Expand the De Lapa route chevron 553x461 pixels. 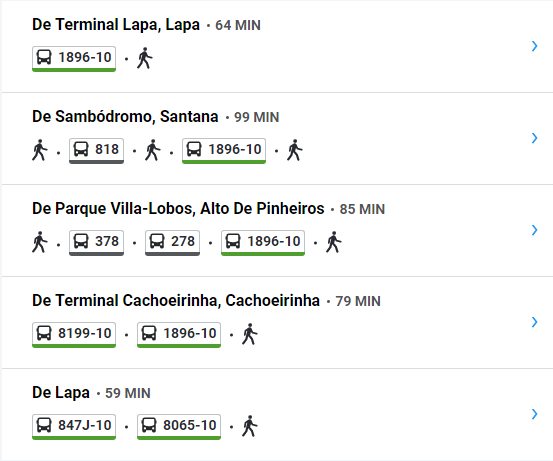[x=535, y=414]
